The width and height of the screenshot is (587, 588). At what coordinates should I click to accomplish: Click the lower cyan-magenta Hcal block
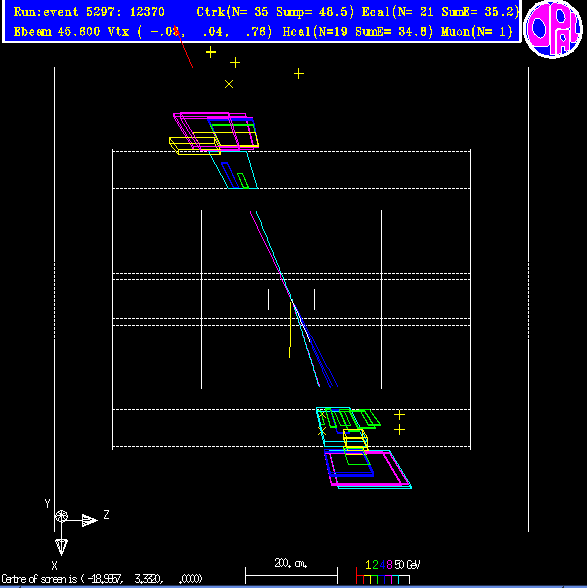[x=368, y=469]
